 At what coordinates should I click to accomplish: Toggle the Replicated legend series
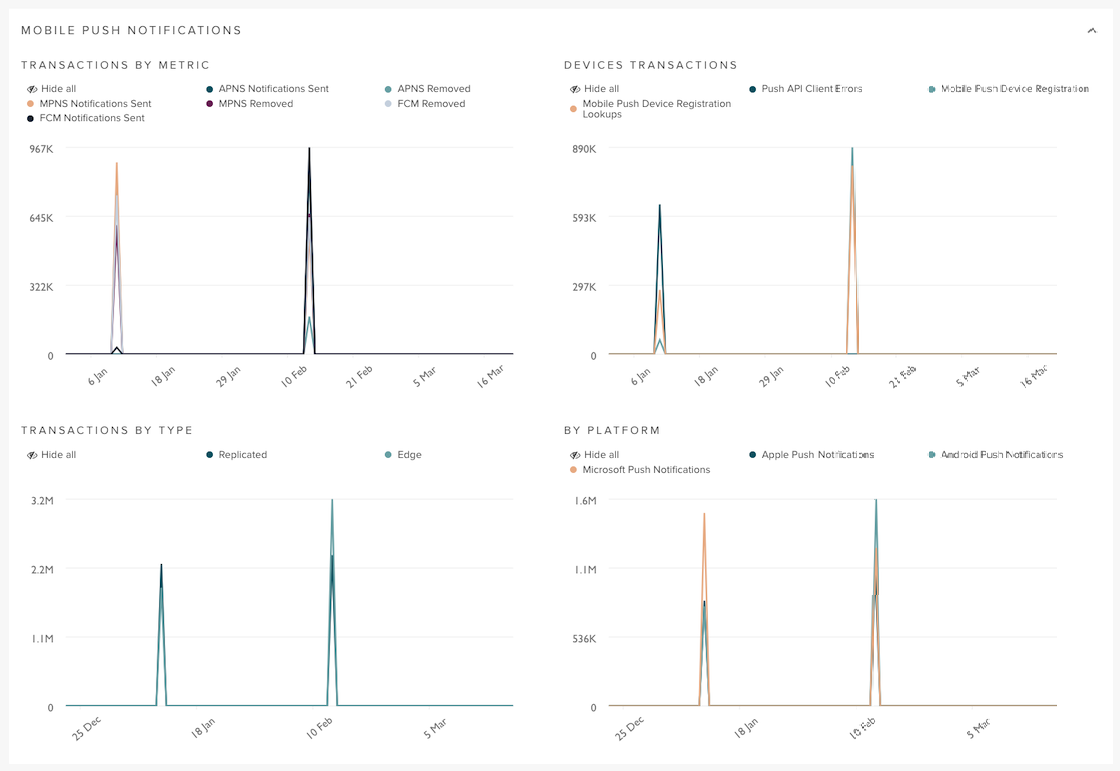point(236,454)
